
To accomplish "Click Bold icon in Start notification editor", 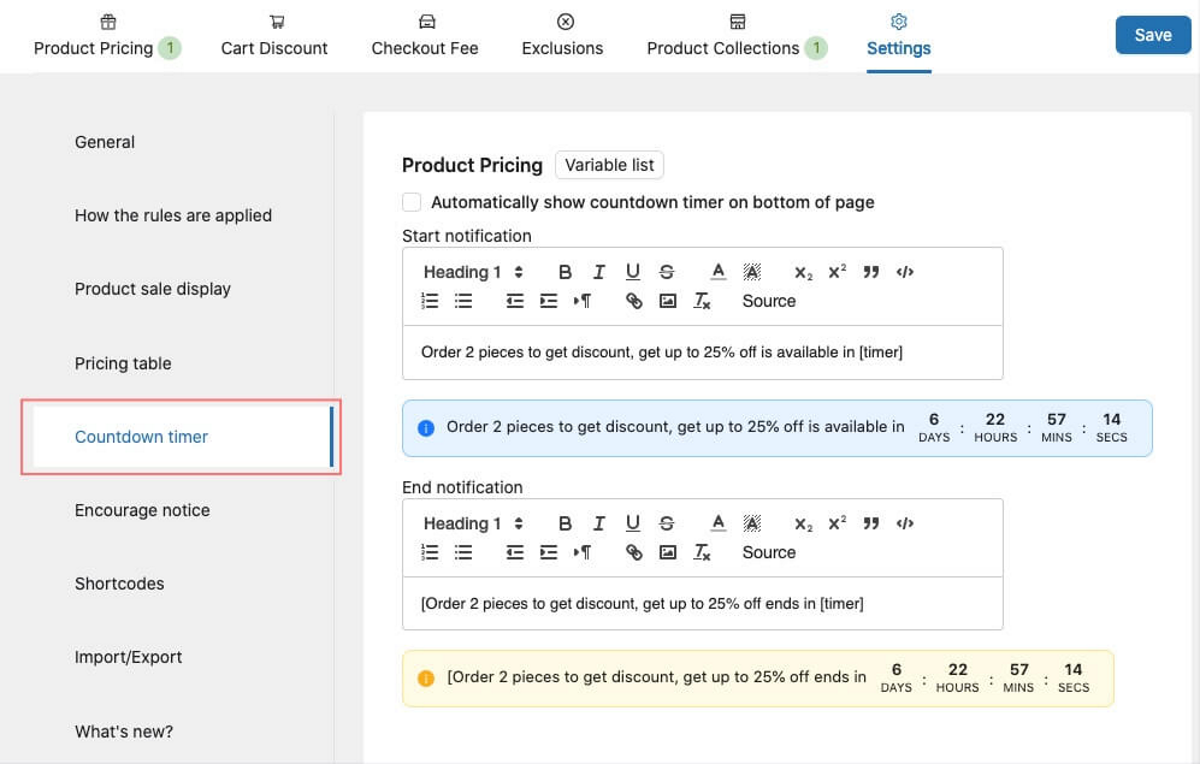I will click(x=565, y=272).
